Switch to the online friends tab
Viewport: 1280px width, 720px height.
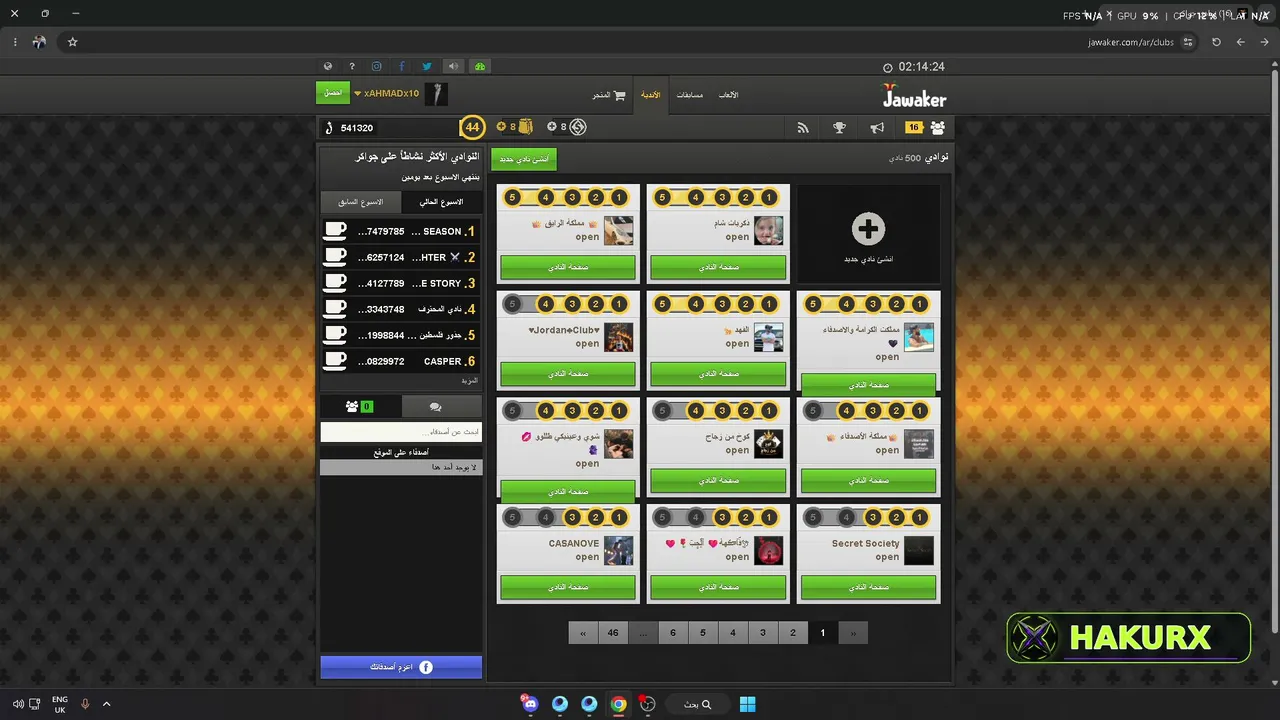[x=360, y=407]
